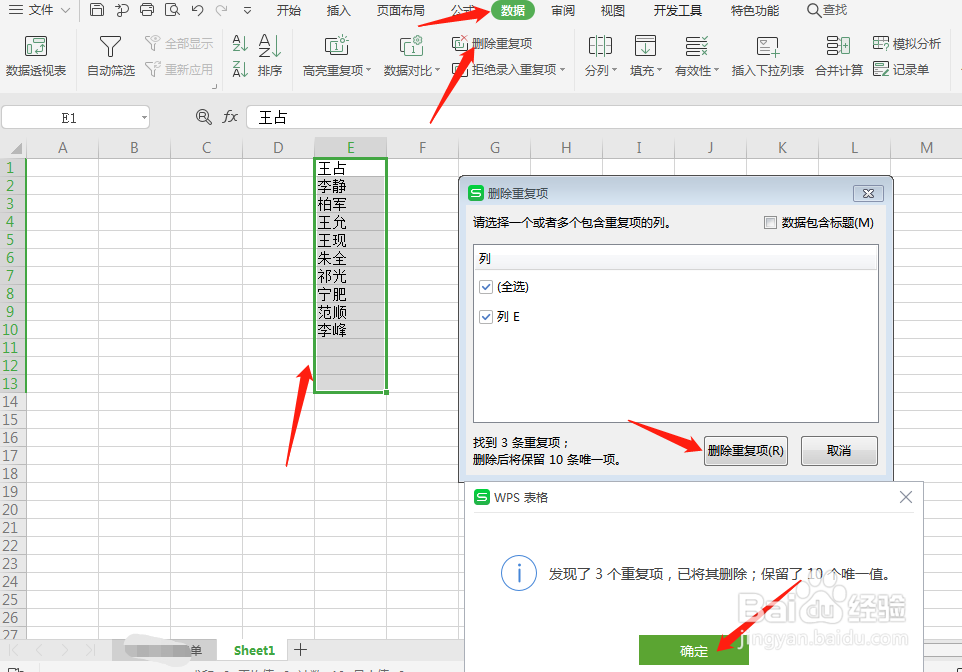Open 模拟分析 what-if analysis
This screenshot has width=962, height=672.
906,44
